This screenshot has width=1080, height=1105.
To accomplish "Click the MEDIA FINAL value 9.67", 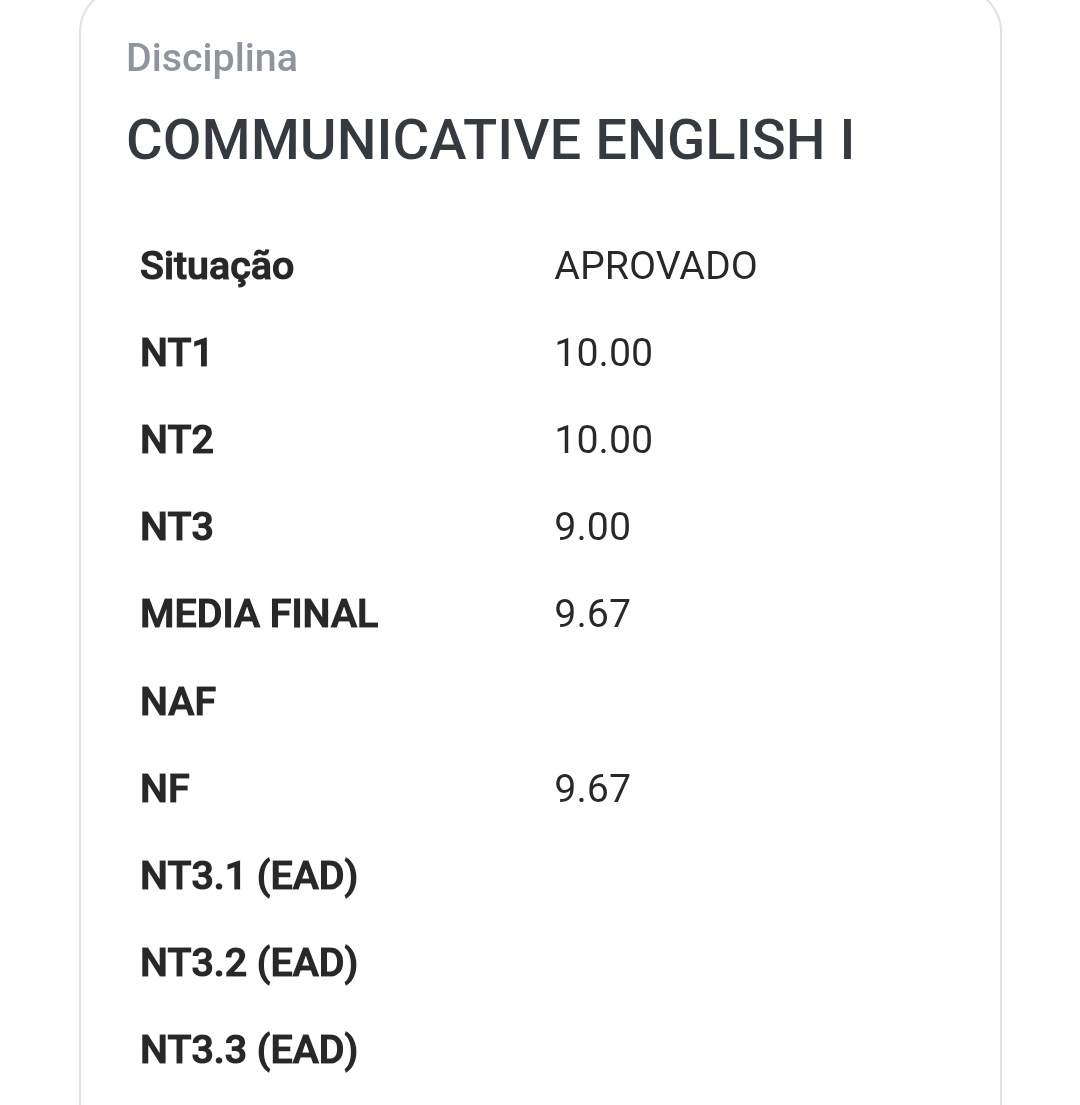I will pos(592,614).
